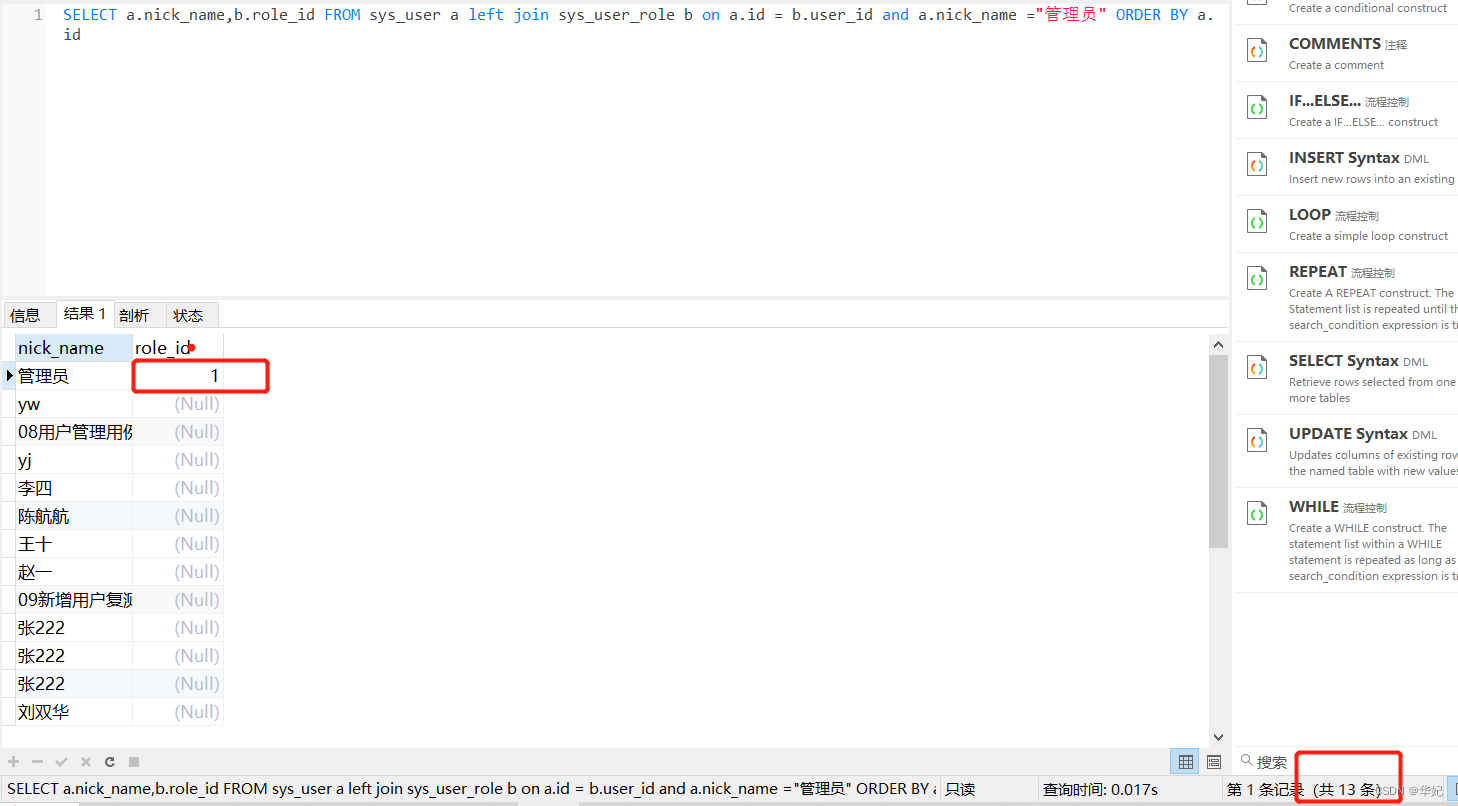Image resolution: width=1458 pixels, height=806 pixels.
Task: Select the 管理员 nick_name cell
Action: tap(73, 376)
